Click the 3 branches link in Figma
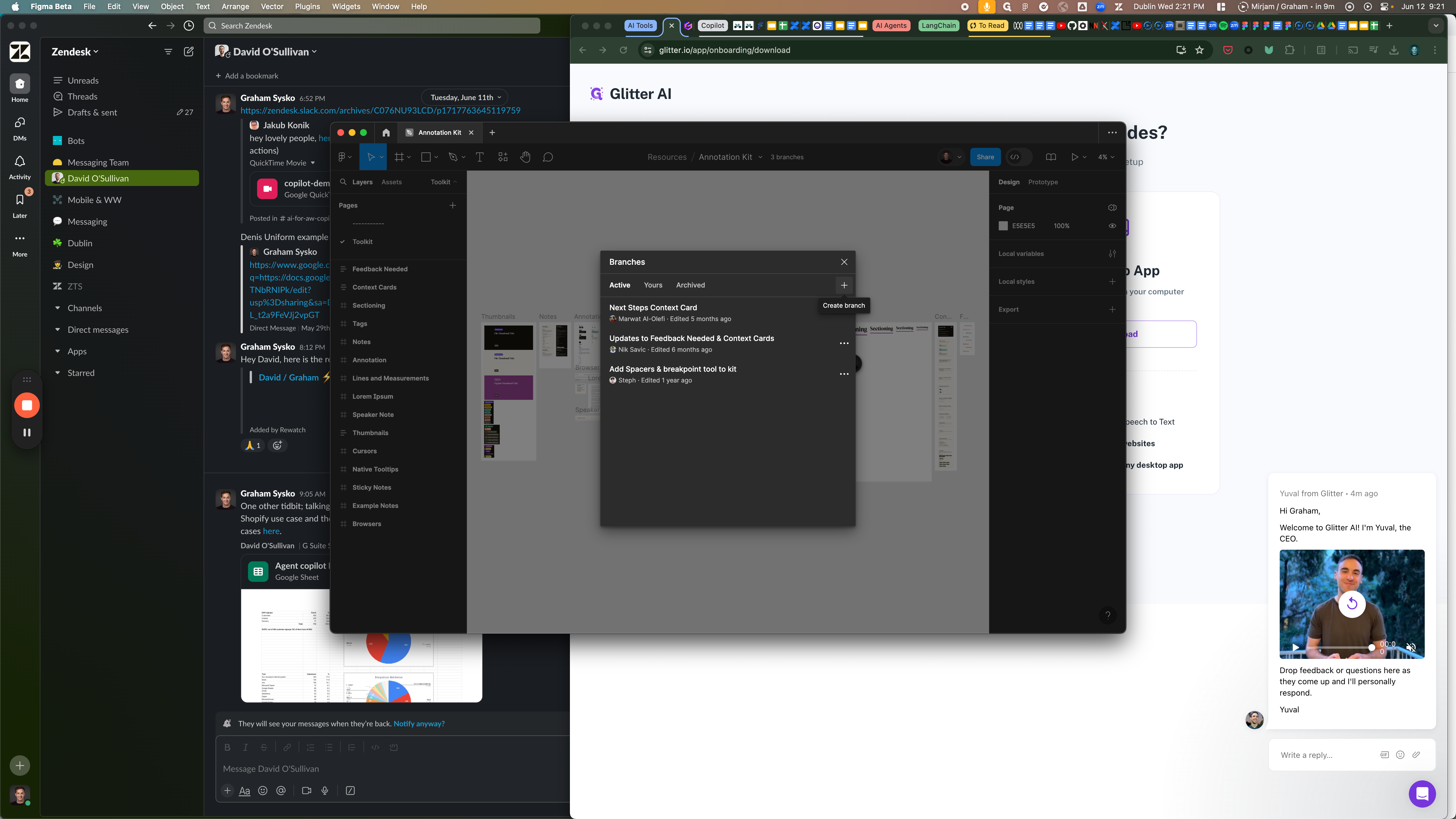The image size is (1456, 819). (x=787, y=157)
